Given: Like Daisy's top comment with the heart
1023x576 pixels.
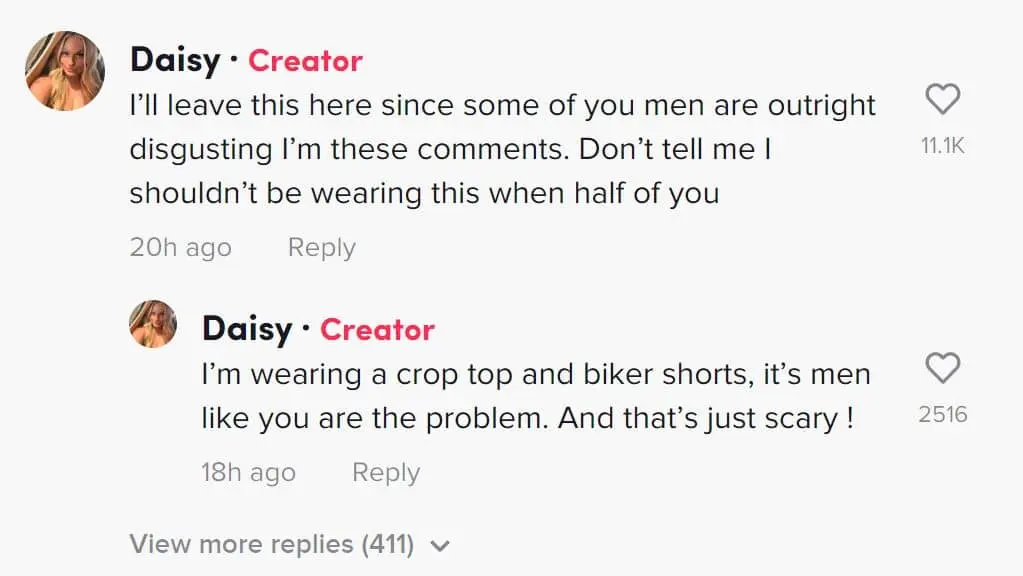Looking at the screenshot, I should [x=942, y=99].
